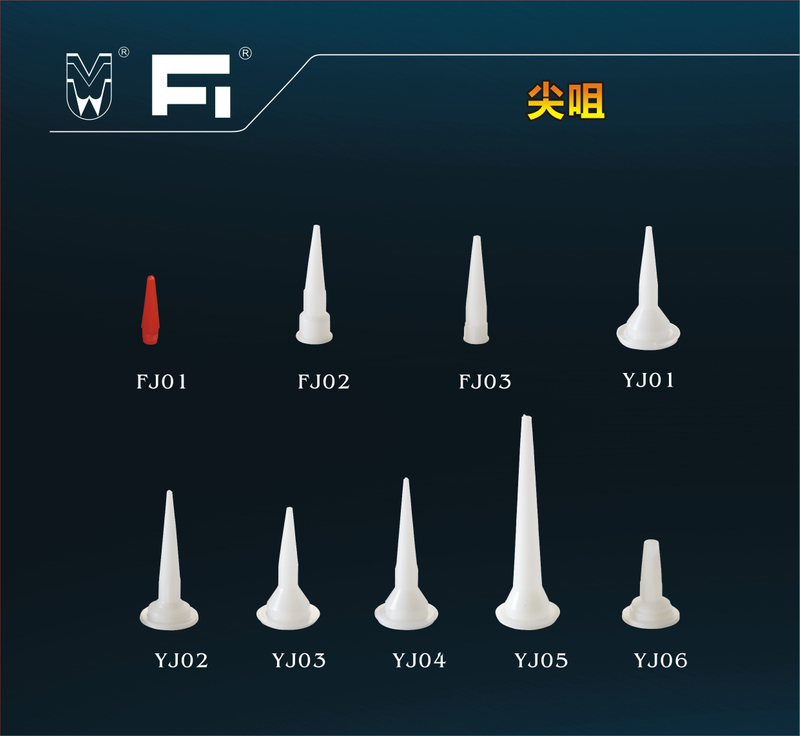Screen dimensions: 800x736
Task: Select the red FJ01 nozzle image
Action: pyautogui.click(x=150, y=310)
